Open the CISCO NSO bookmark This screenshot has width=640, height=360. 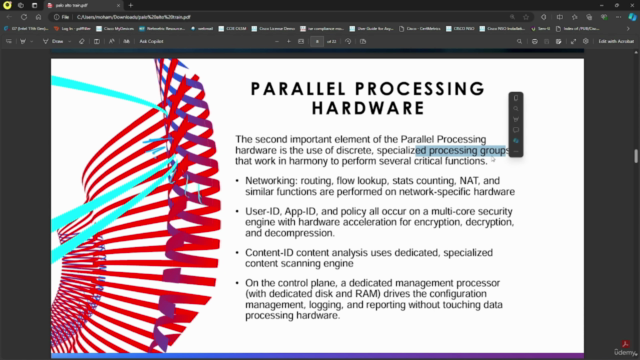pos(460,29)
